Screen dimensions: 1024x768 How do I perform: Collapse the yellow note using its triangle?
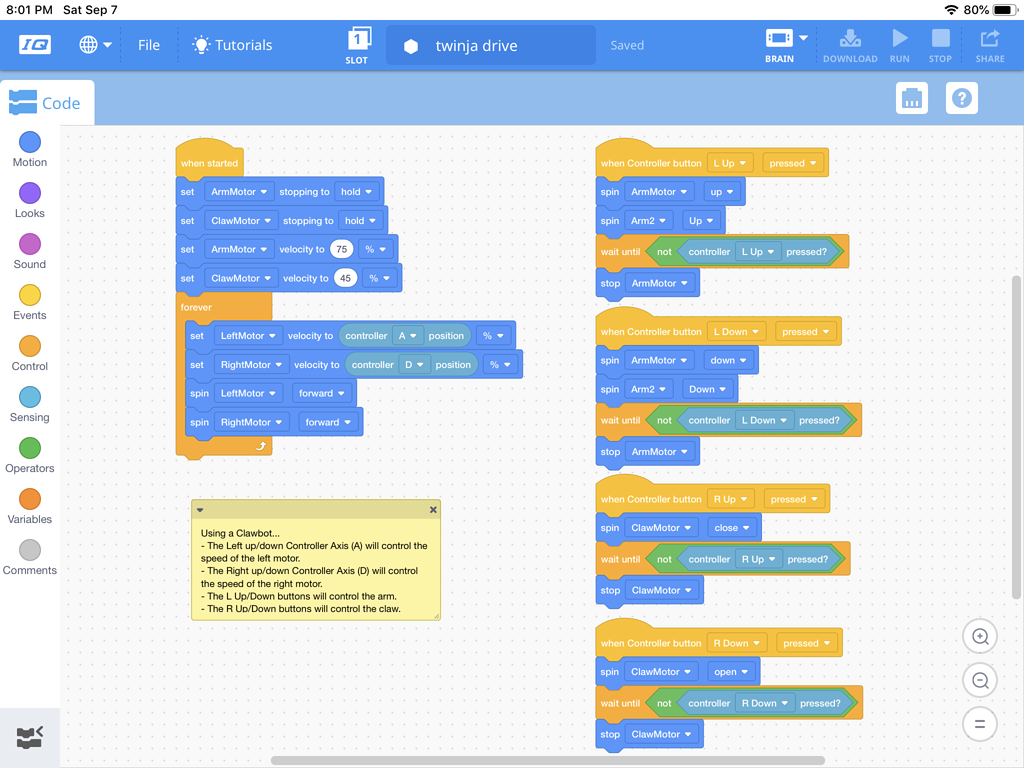[200, 510]
